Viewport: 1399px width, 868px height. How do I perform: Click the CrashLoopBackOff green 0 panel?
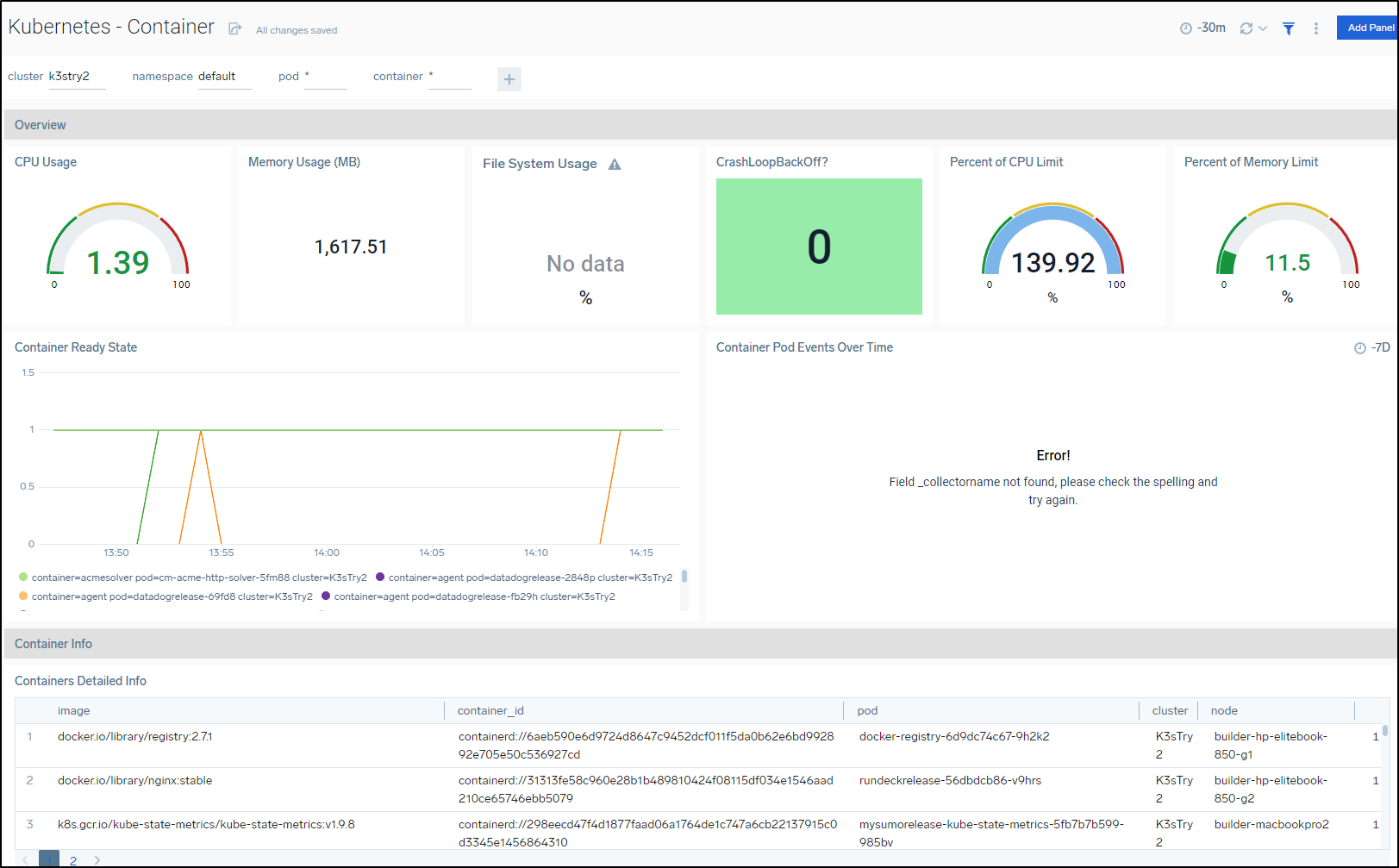click(819, 247)
